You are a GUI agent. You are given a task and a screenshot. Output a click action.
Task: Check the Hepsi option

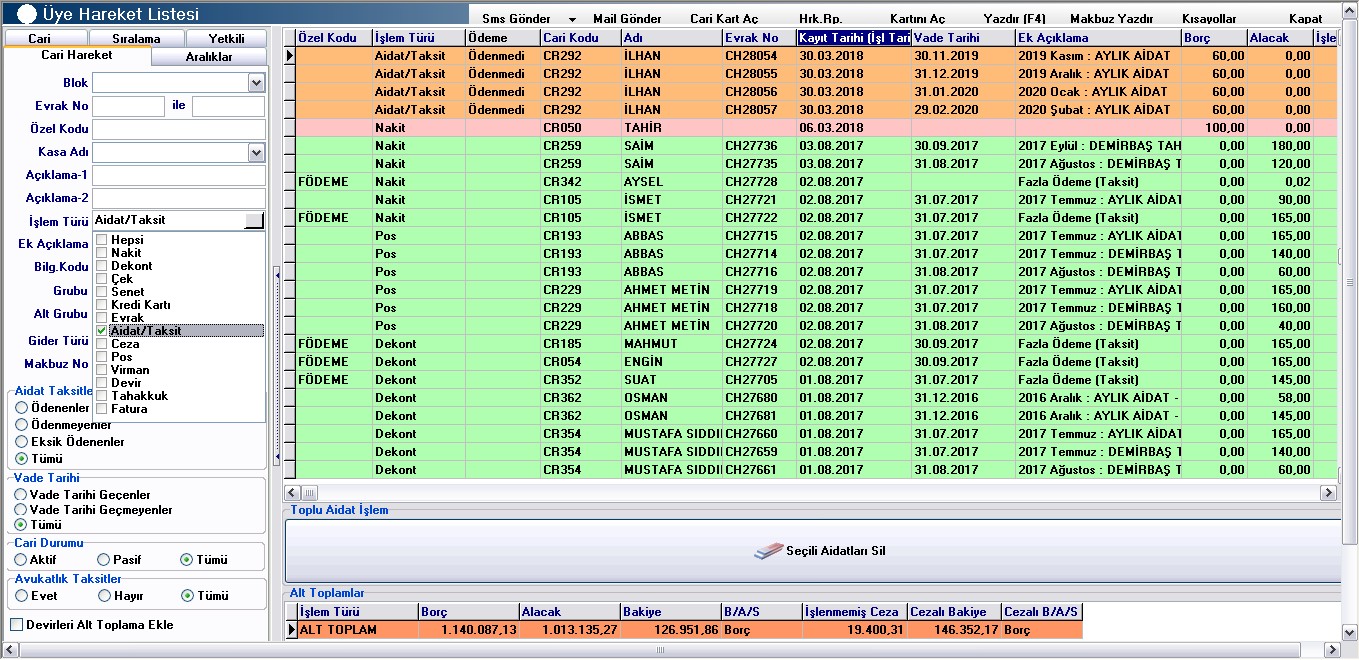[x=101, y=240]
